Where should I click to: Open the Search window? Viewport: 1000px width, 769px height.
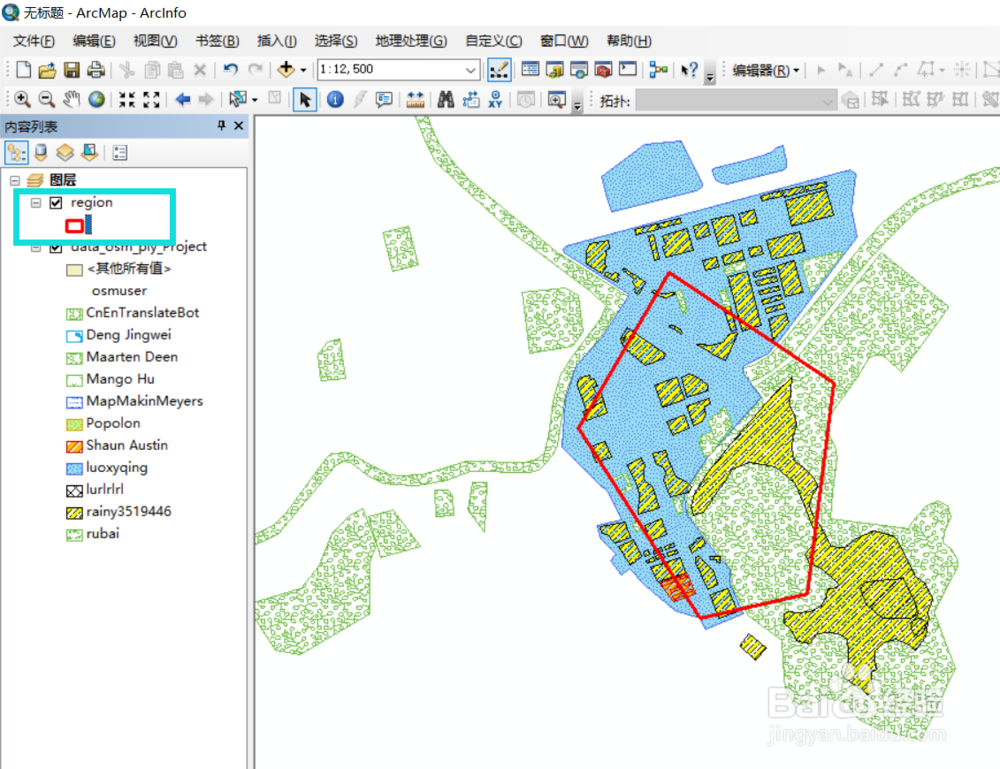point(579,70)
